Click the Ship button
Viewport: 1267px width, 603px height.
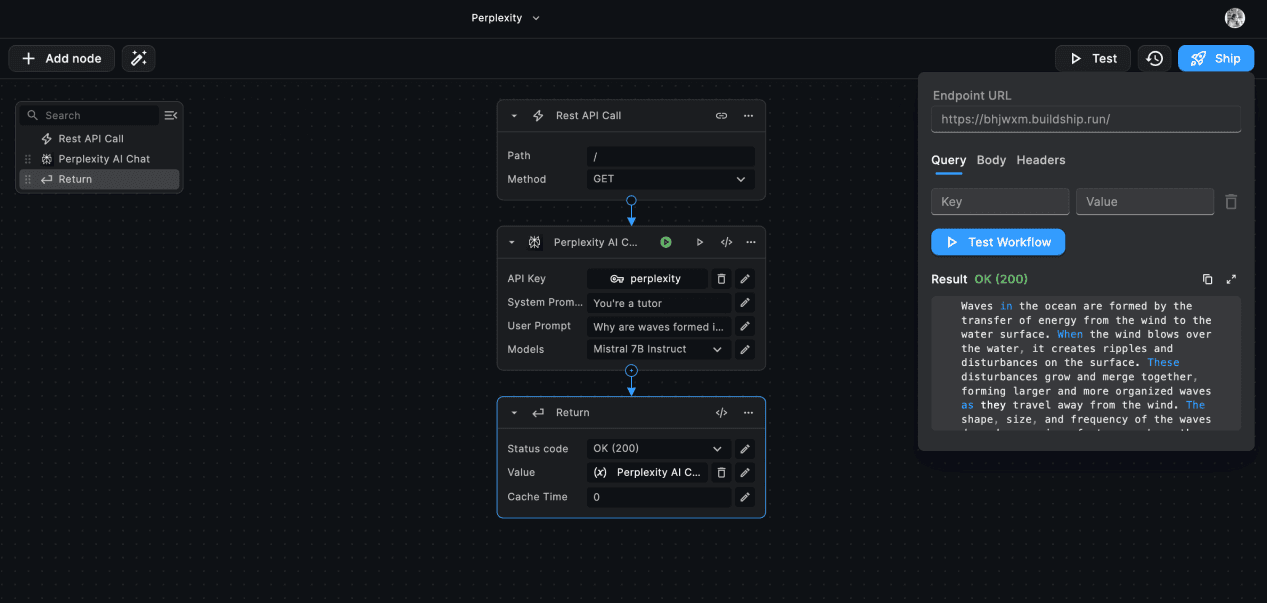coord(1215,59)
